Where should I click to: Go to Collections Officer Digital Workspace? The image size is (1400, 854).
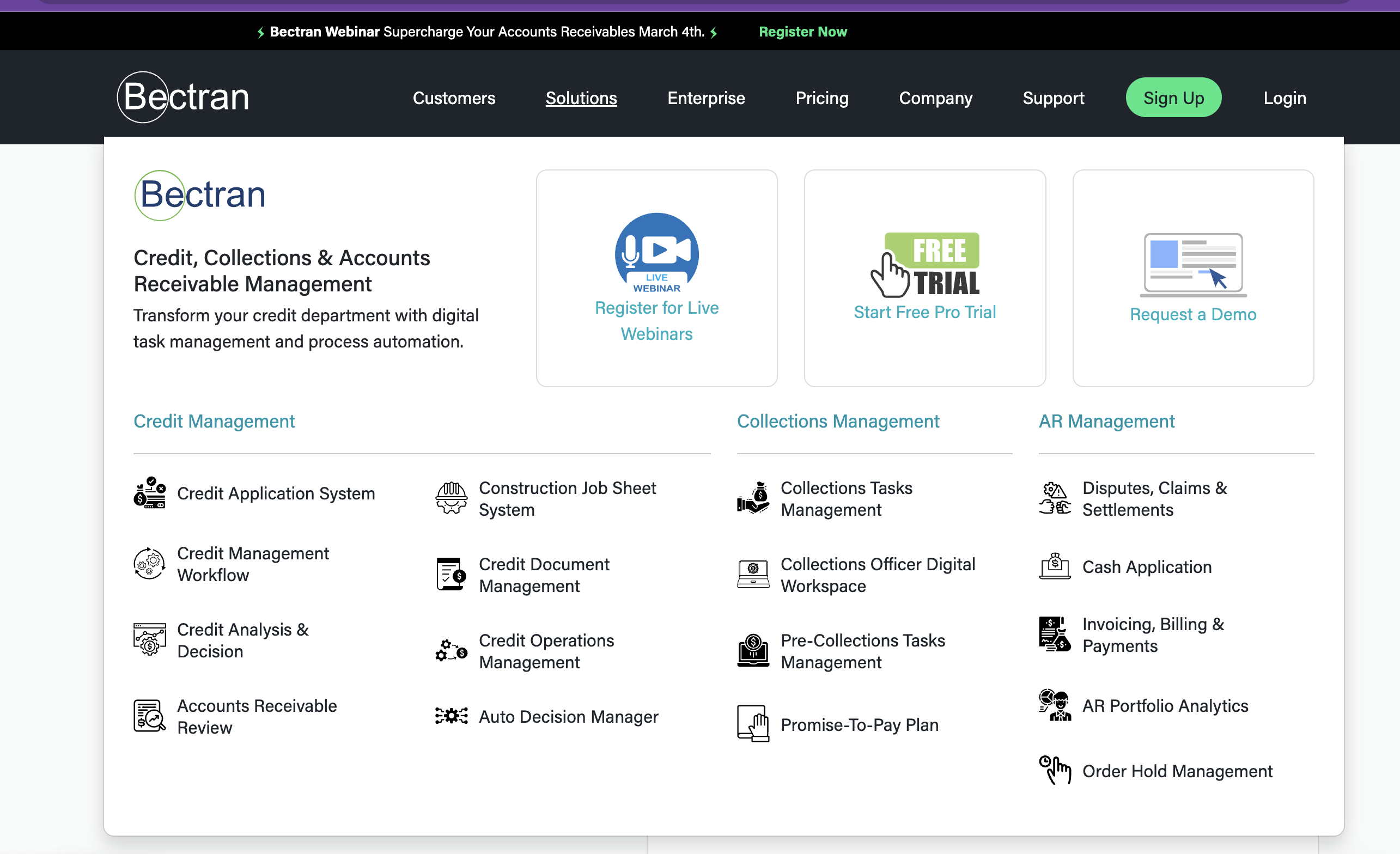pos(878,575)
